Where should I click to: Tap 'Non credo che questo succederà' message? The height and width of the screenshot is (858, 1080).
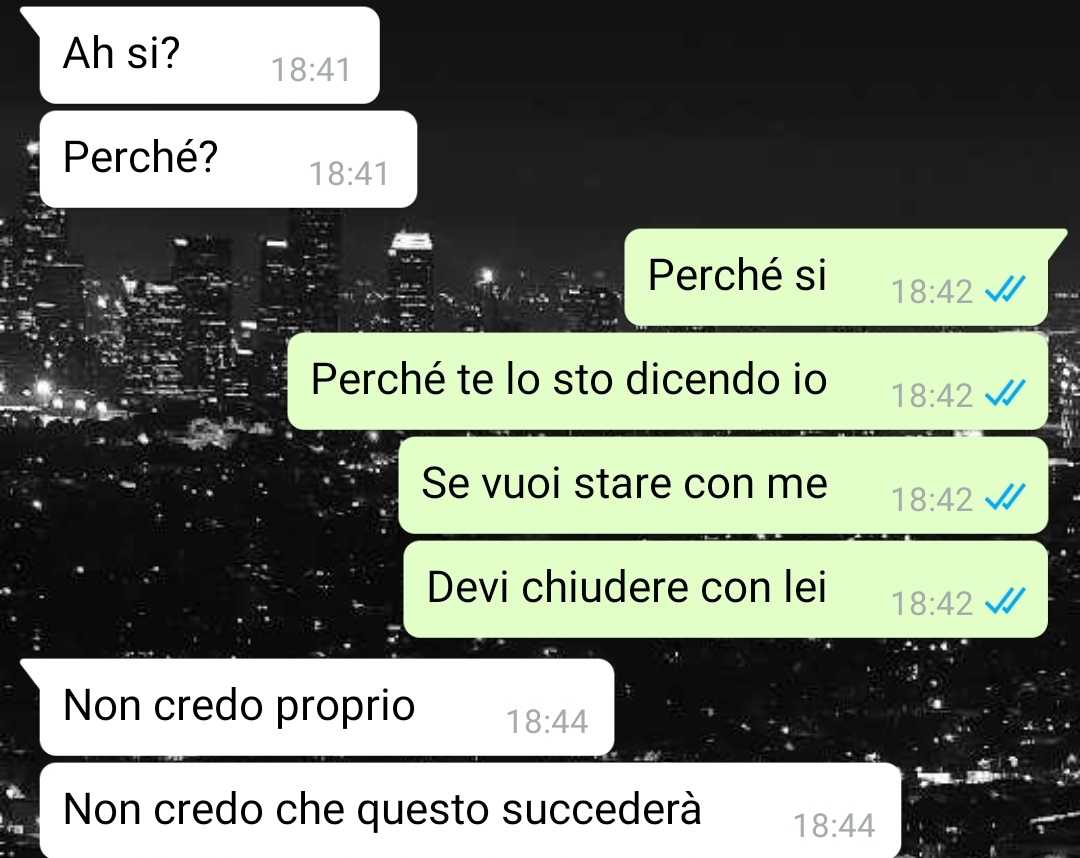(x=470, y=810)
